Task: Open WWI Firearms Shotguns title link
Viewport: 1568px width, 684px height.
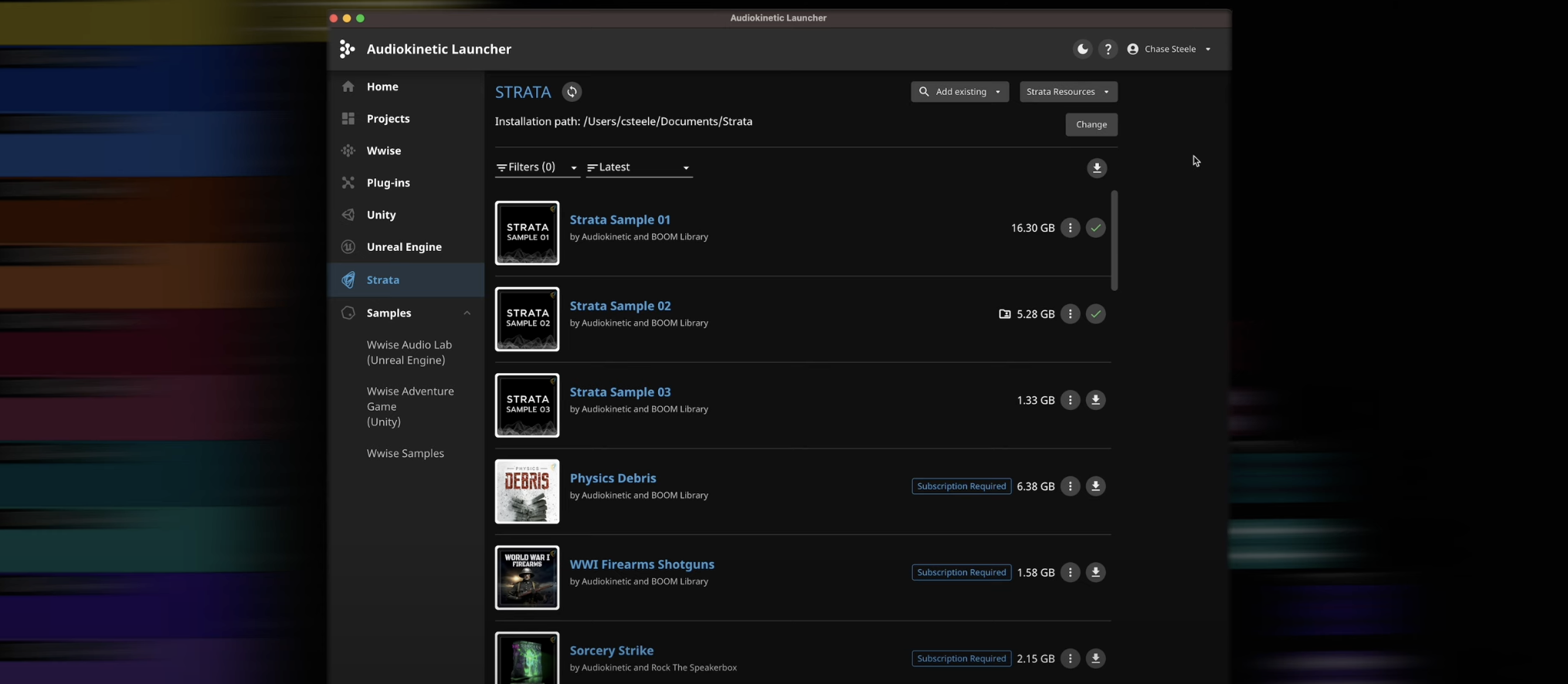Action: coord(642,564)
